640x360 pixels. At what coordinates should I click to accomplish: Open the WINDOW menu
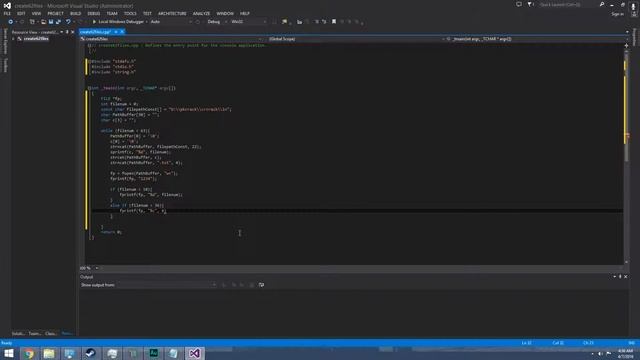pos(225,13)
